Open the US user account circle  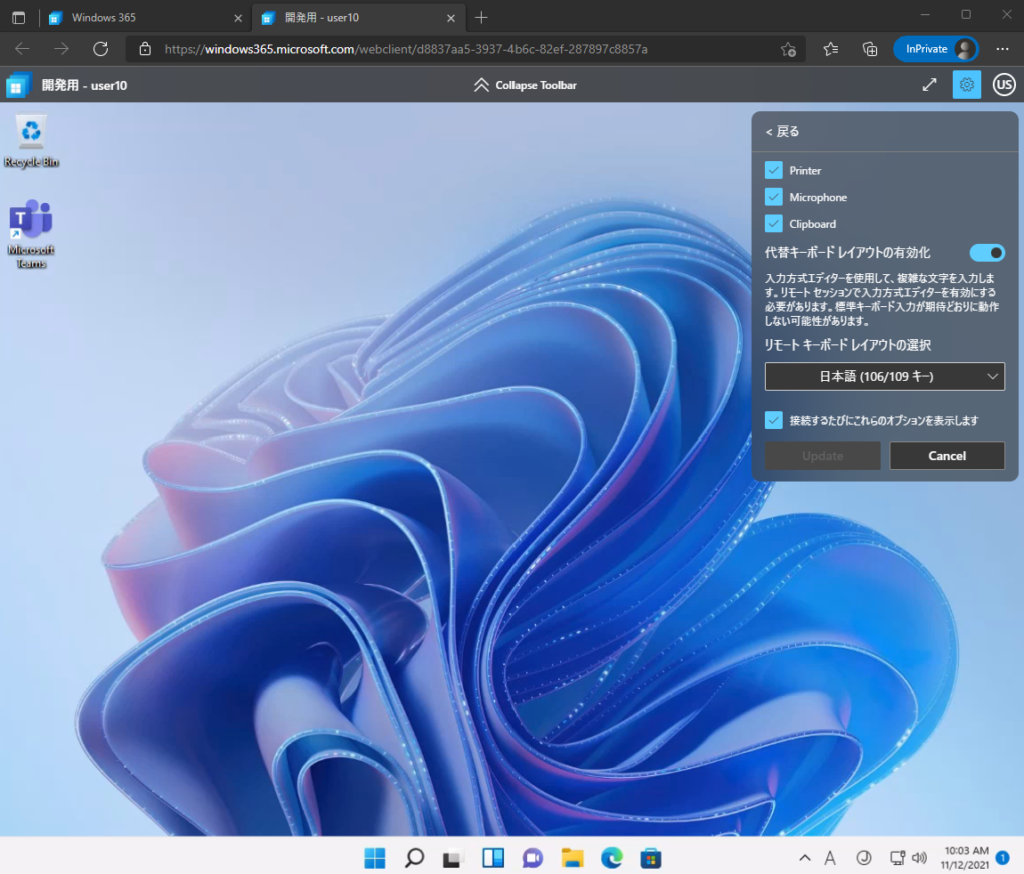[1004, 85]
